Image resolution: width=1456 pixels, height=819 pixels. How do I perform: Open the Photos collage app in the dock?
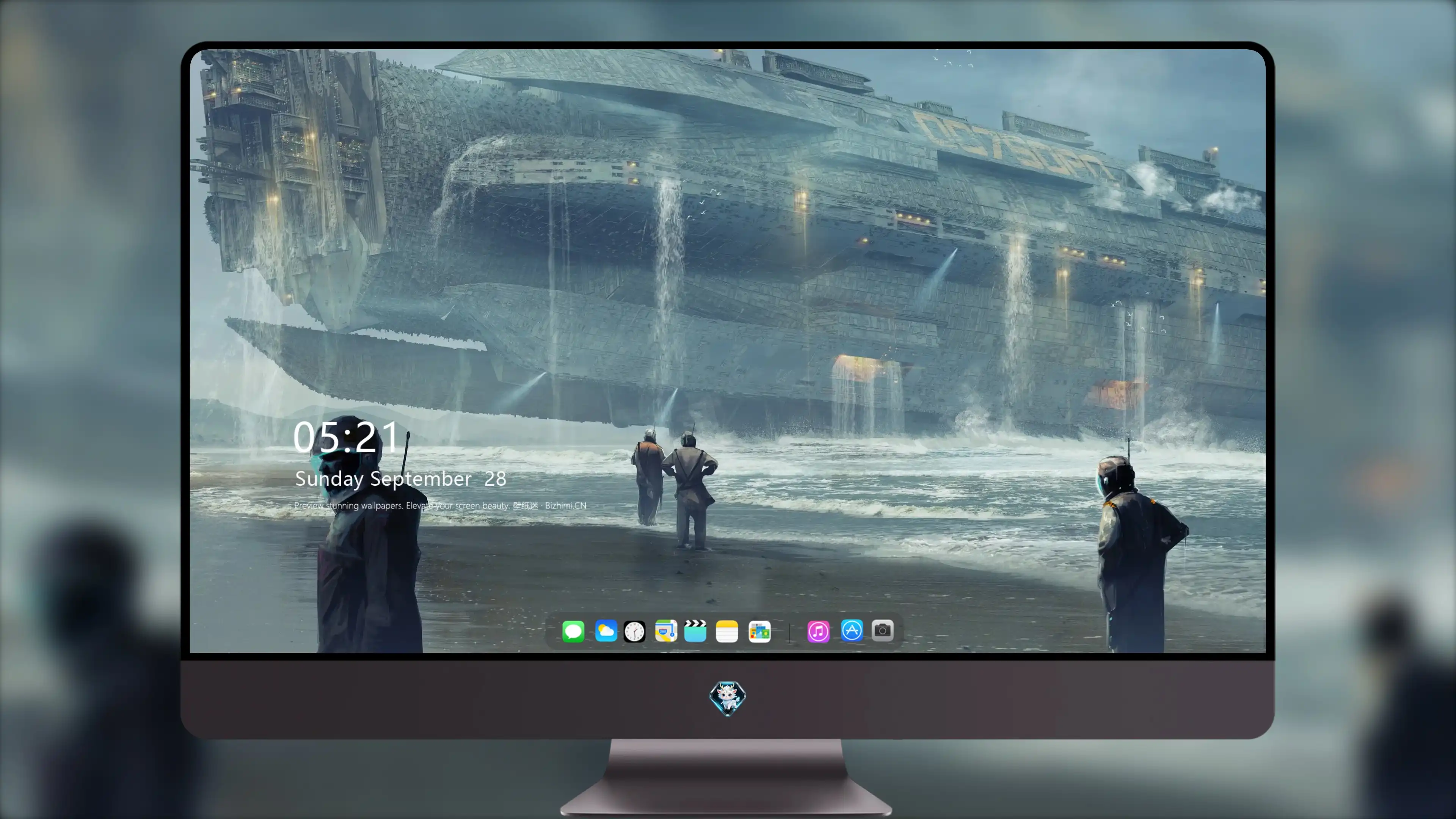[759, 631]
